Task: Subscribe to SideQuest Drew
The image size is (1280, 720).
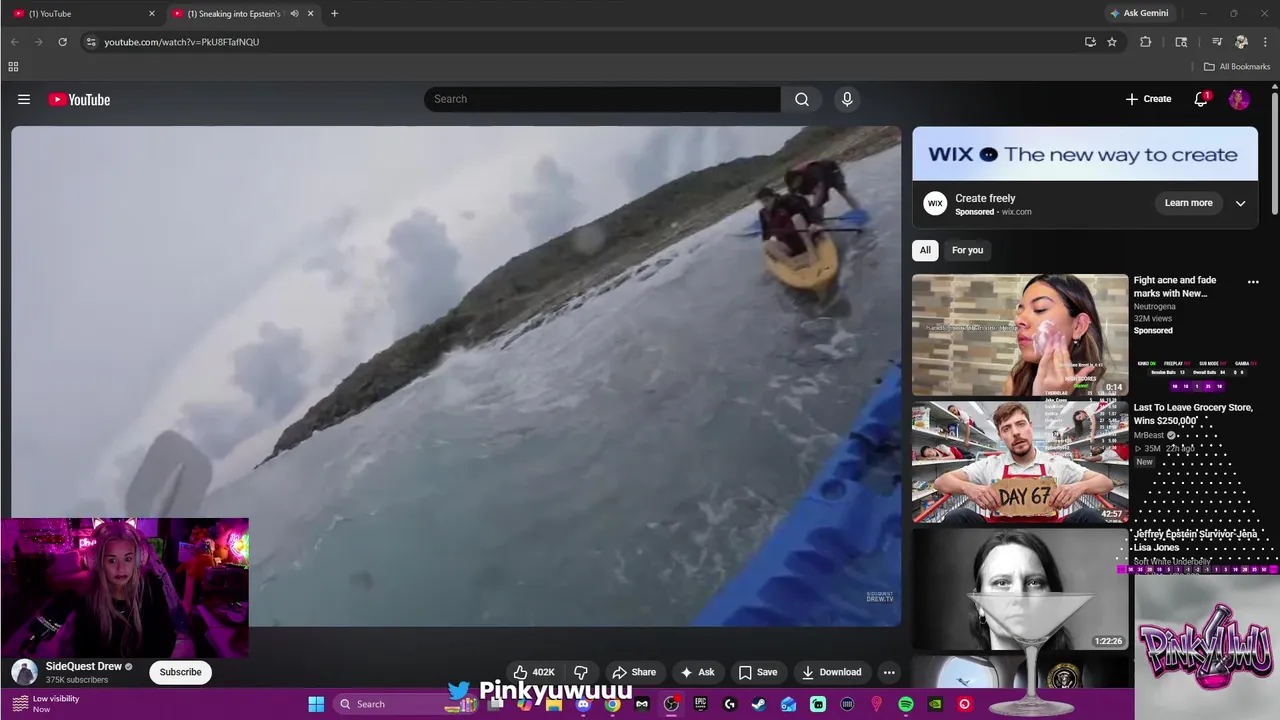Action: click(181, 672)
